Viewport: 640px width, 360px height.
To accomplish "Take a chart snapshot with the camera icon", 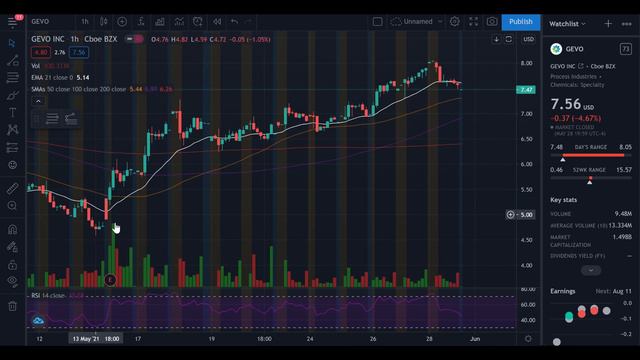I will 492,22.
